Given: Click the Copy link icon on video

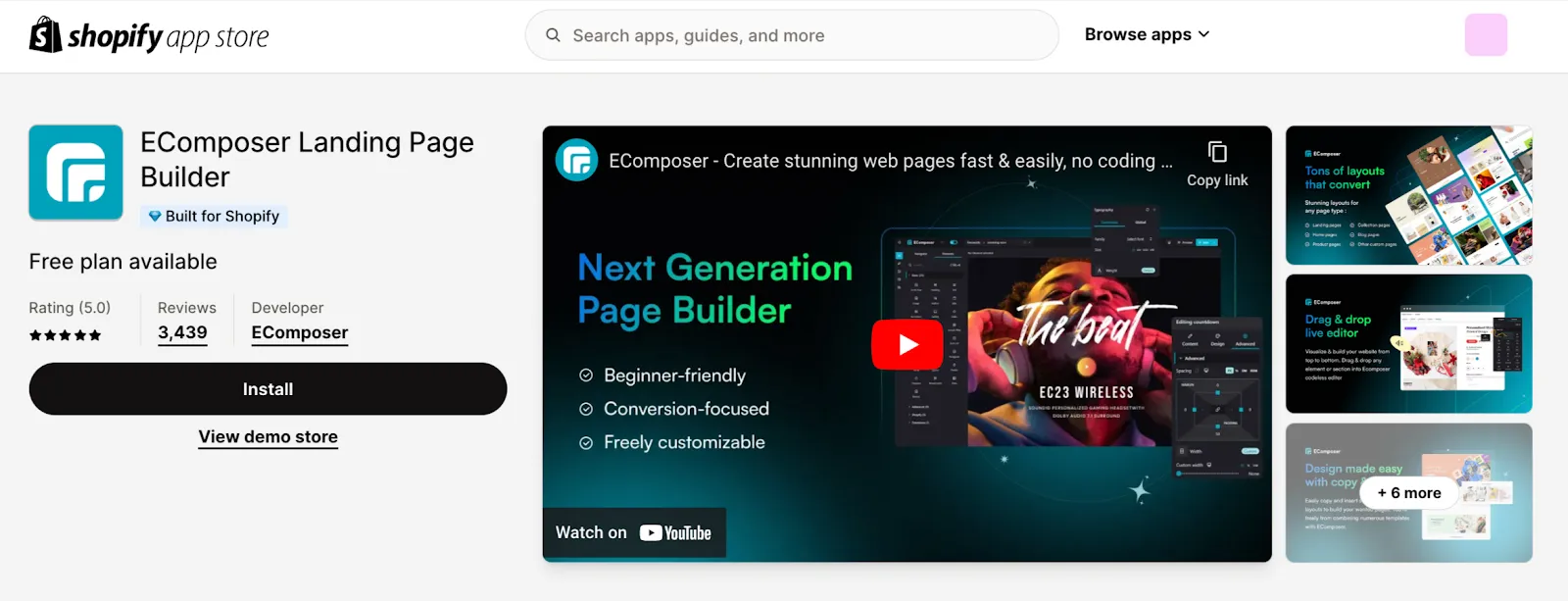Looking at the screenshot, I should [x=1217, y=152].
